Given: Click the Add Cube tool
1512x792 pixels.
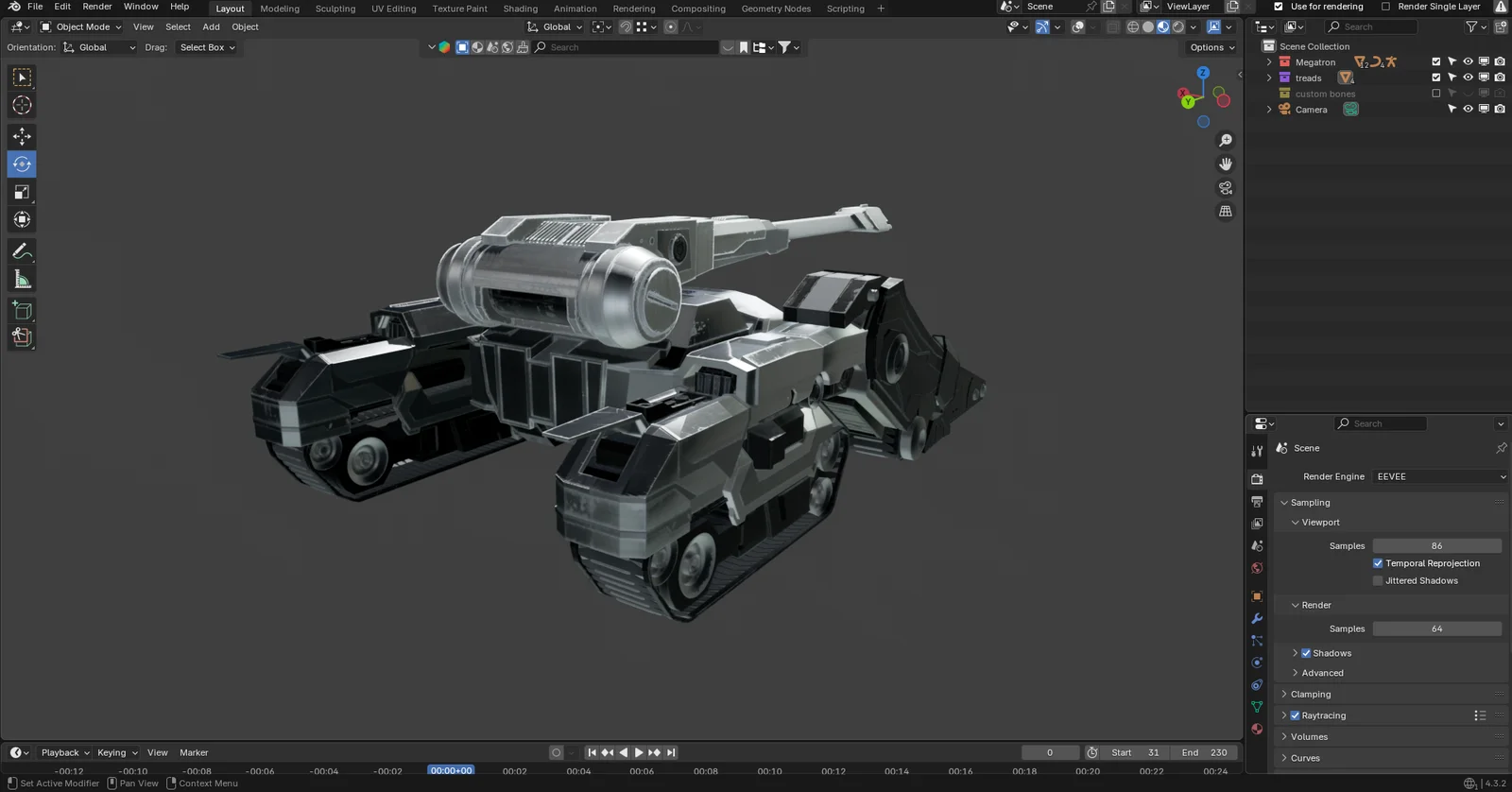Looking at the screenshot, I should (x=22, y=310).
